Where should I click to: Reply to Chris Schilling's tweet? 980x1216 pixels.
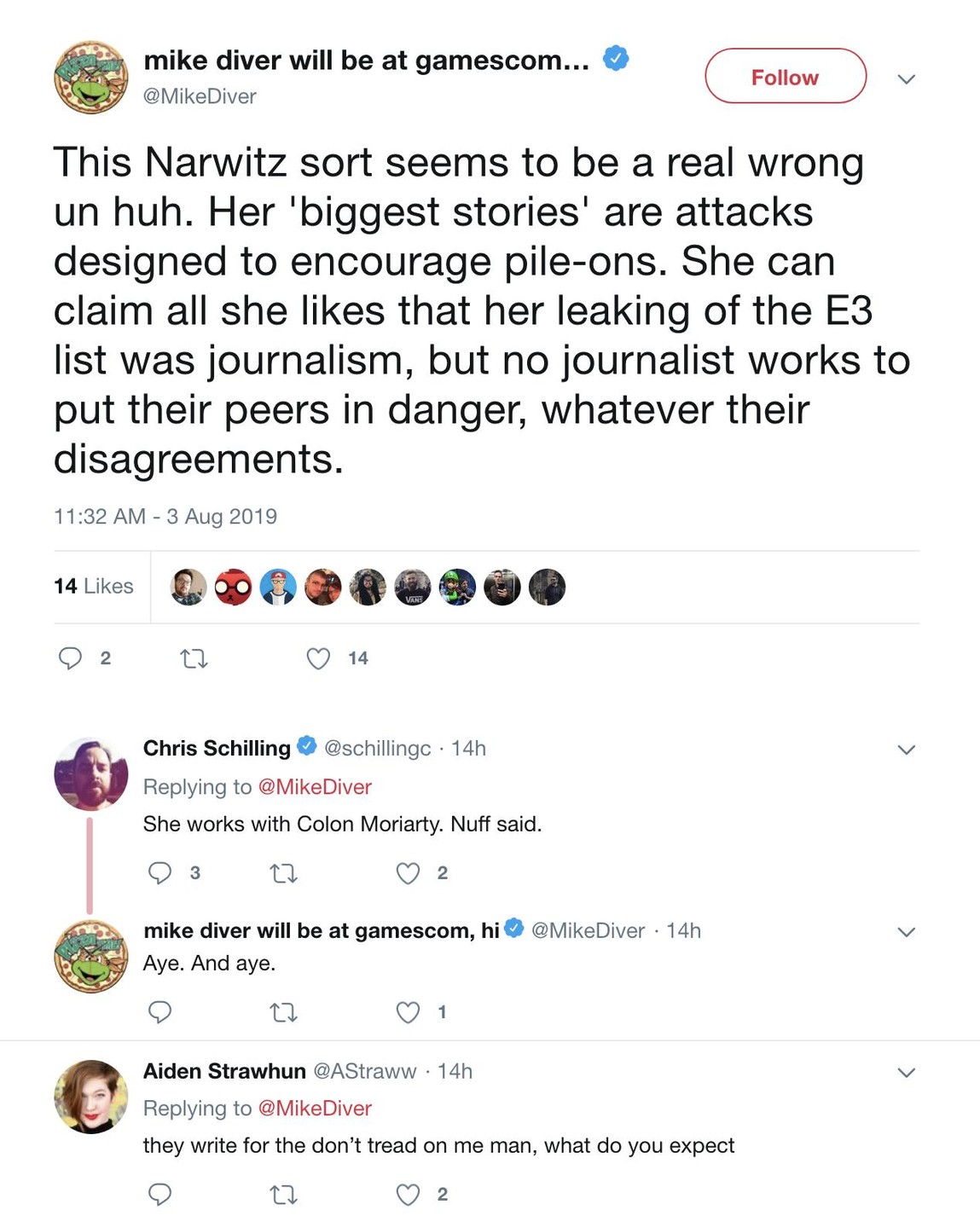coord(160,872)
